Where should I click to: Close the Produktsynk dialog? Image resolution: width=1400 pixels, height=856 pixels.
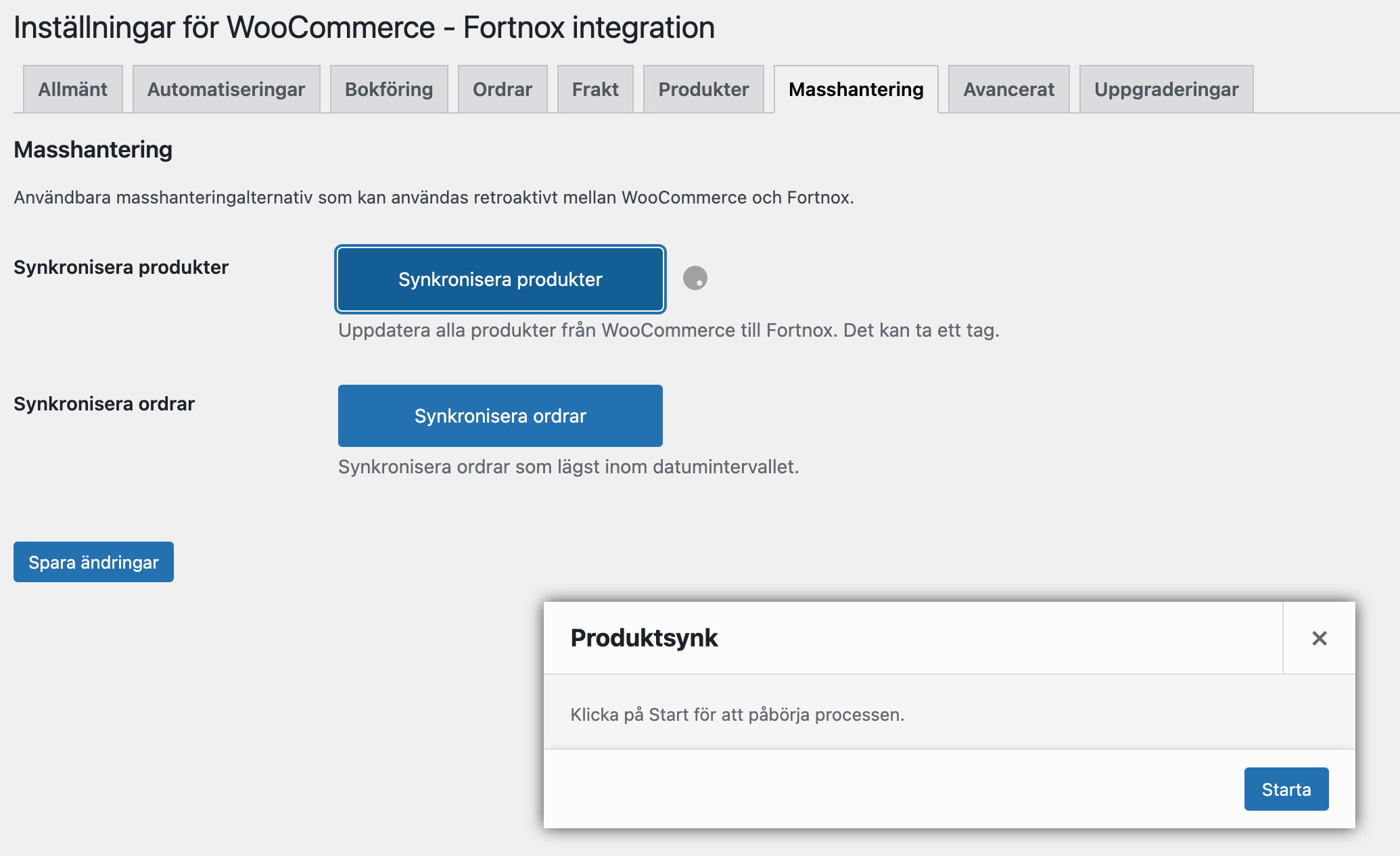click(1317, 638)
